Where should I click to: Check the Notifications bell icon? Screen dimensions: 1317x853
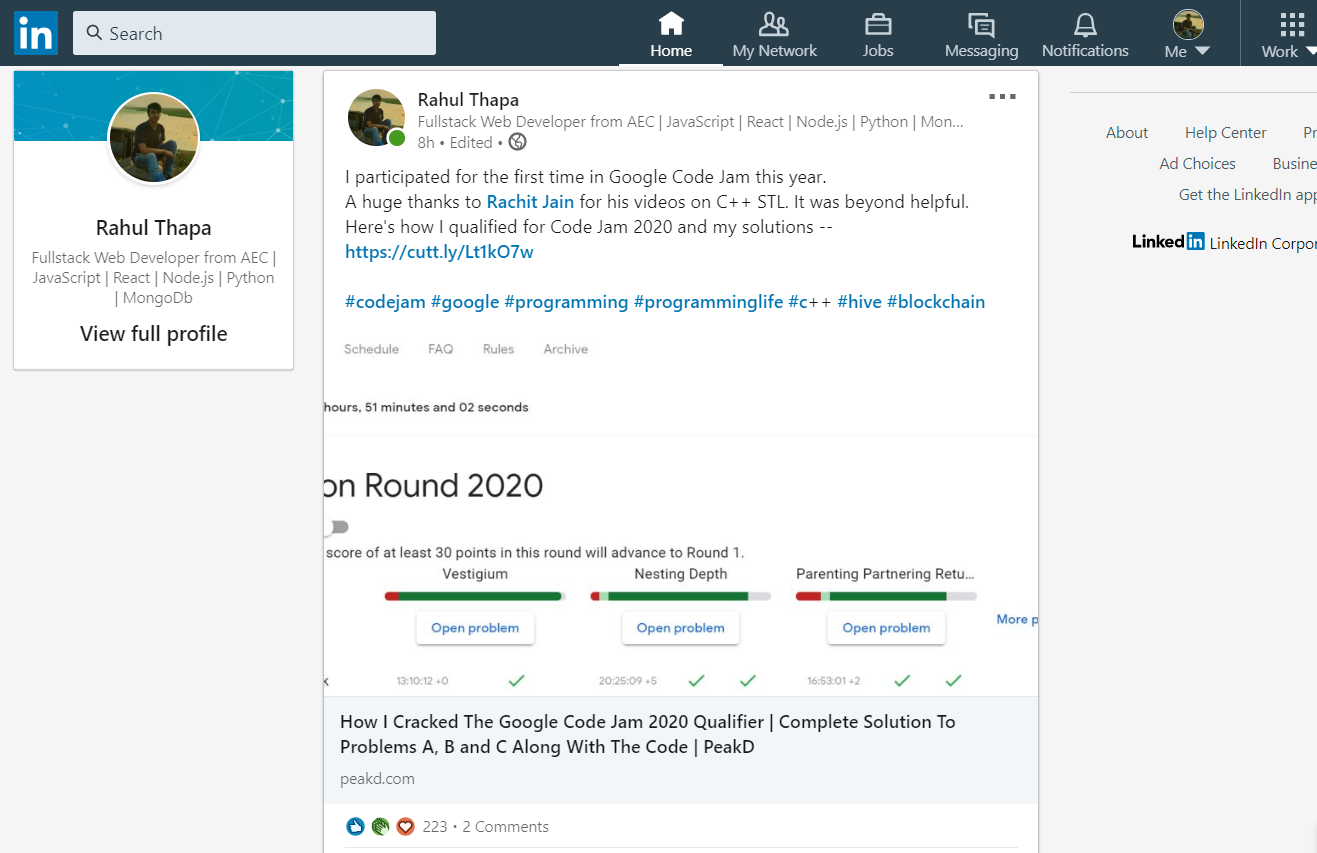[x=1085, y=24]
